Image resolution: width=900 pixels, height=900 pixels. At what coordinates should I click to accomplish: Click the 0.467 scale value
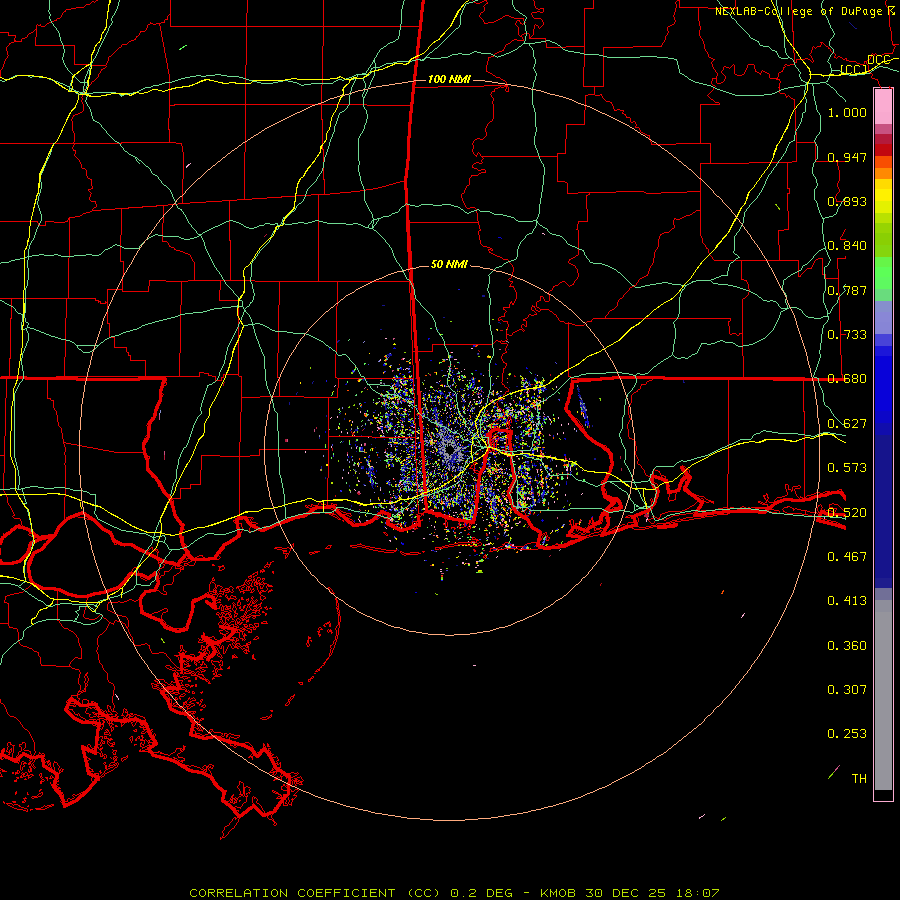point(847,557)
